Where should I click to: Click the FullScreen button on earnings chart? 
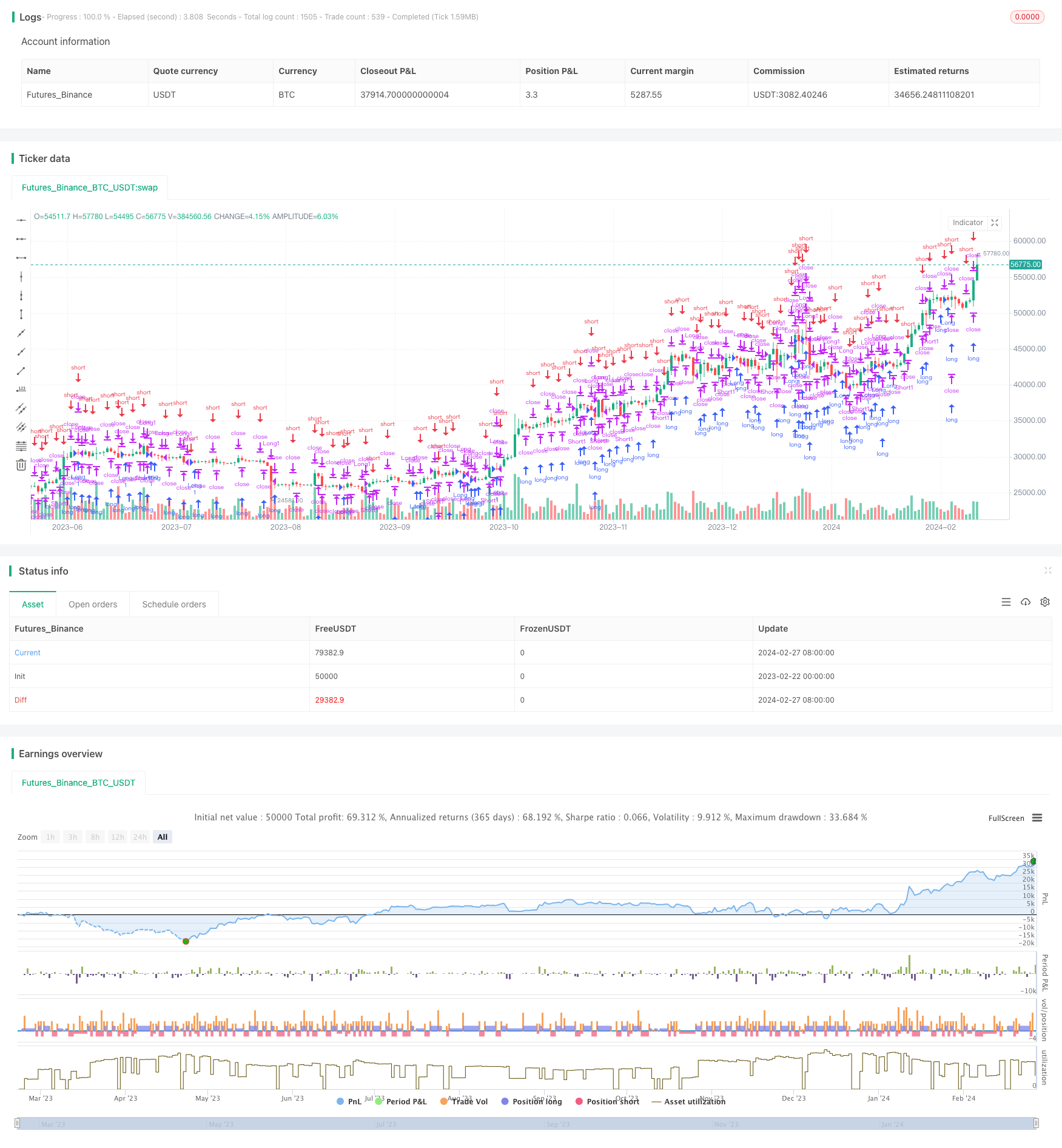[1006, 818]
